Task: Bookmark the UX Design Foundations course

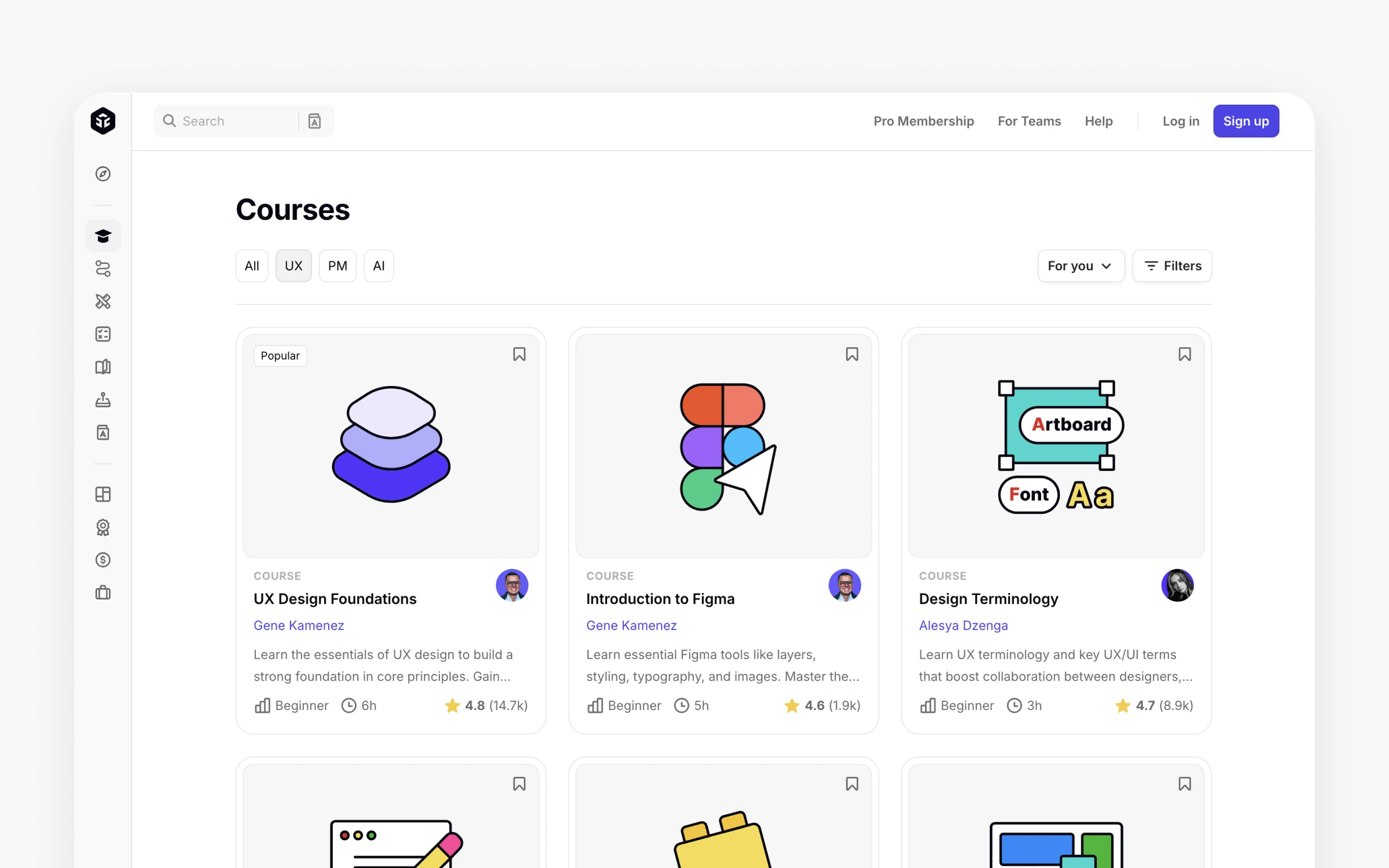Action: (519, 354)
